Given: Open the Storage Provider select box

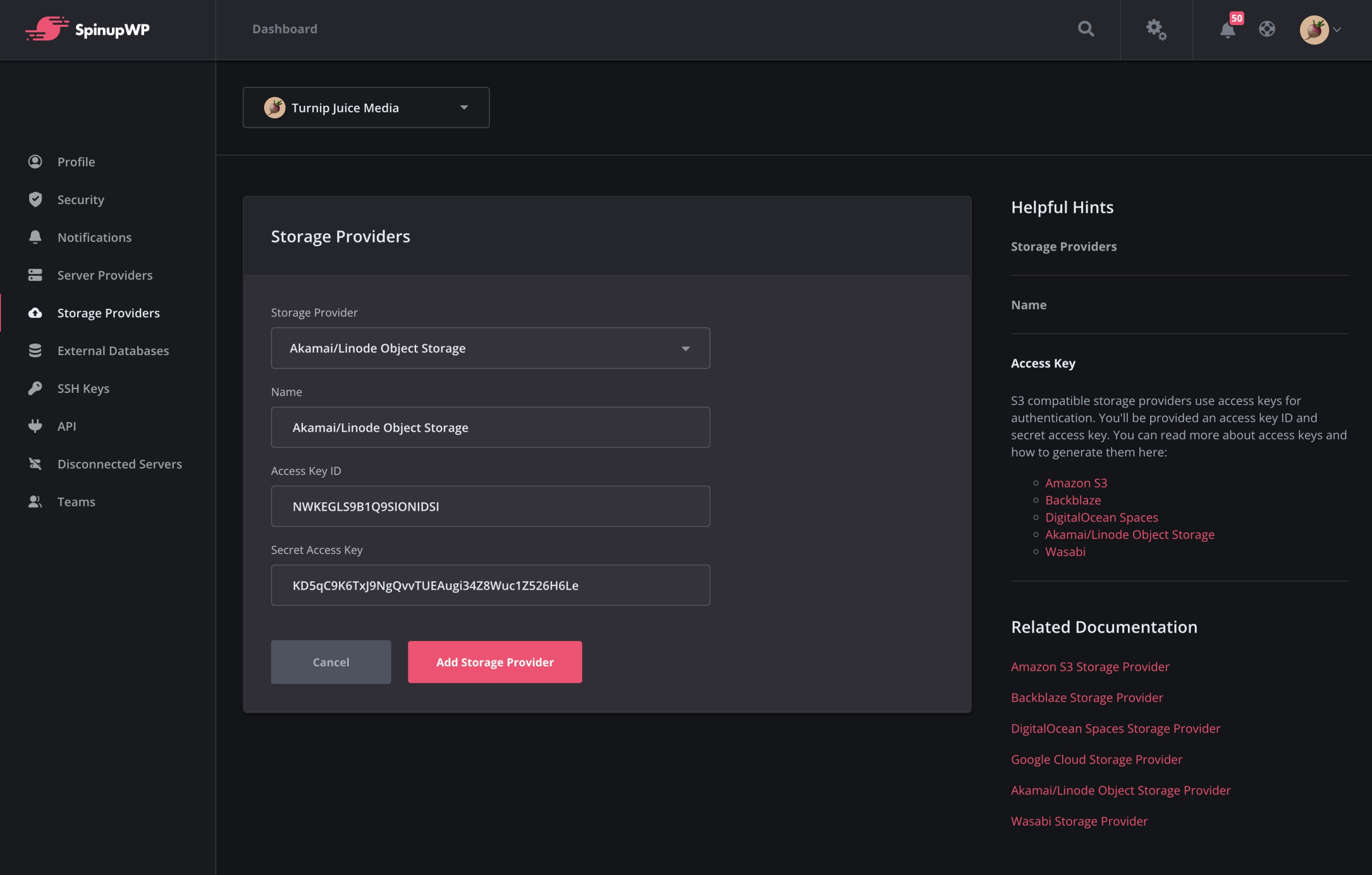Looking at the screenshot, I should click(490, 348).
